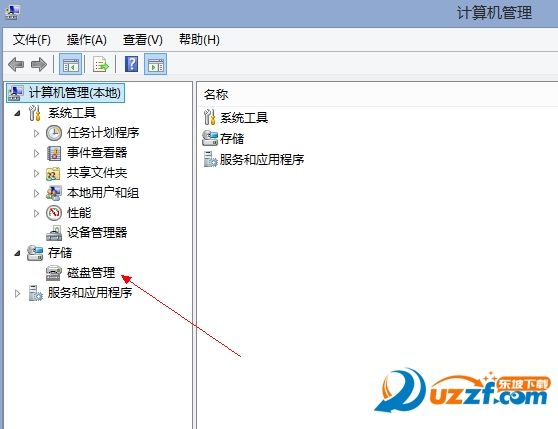This screenshot has width=558, height=429.
Task: Select 事件查看器 in the tree
Action: pyautogui.click(x=97, y=153)
